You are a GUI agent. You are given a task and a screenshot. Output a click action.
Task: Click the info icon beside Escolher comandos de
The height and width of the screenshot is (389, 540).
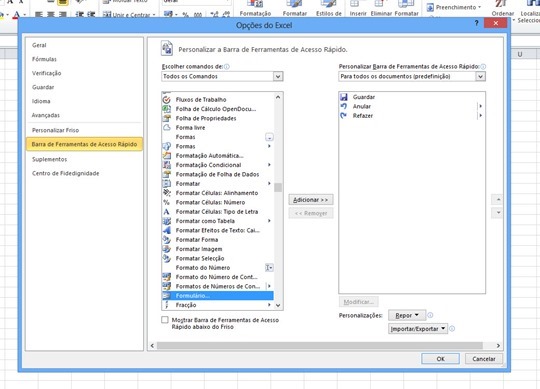coord(227,66)
